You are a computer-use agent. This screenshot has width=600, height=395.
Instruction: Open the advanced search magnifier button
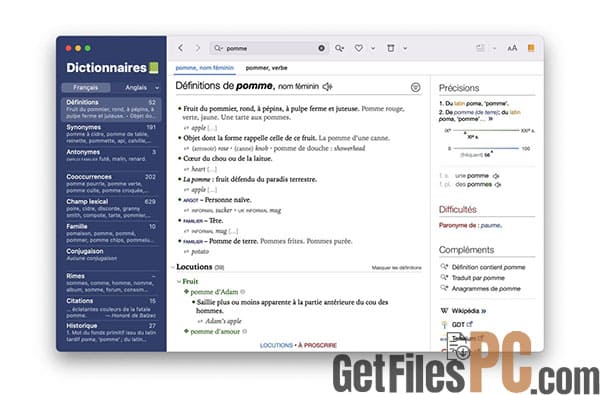[x=339, y=48]
